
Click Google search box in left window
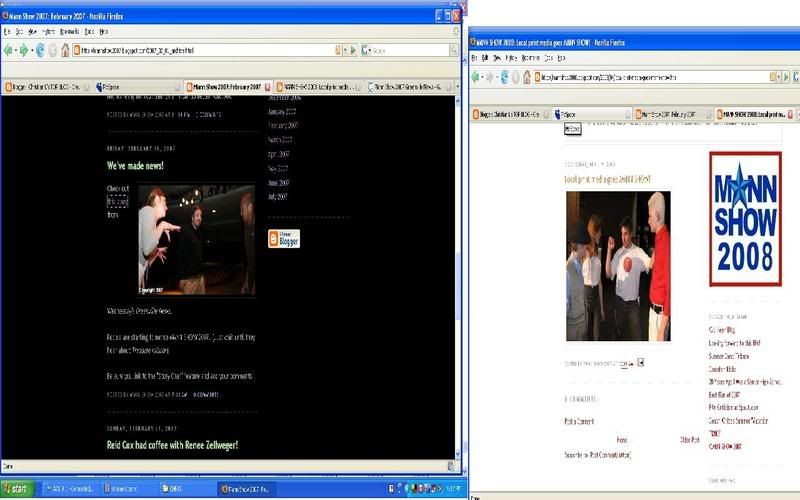tap(410, 50)
